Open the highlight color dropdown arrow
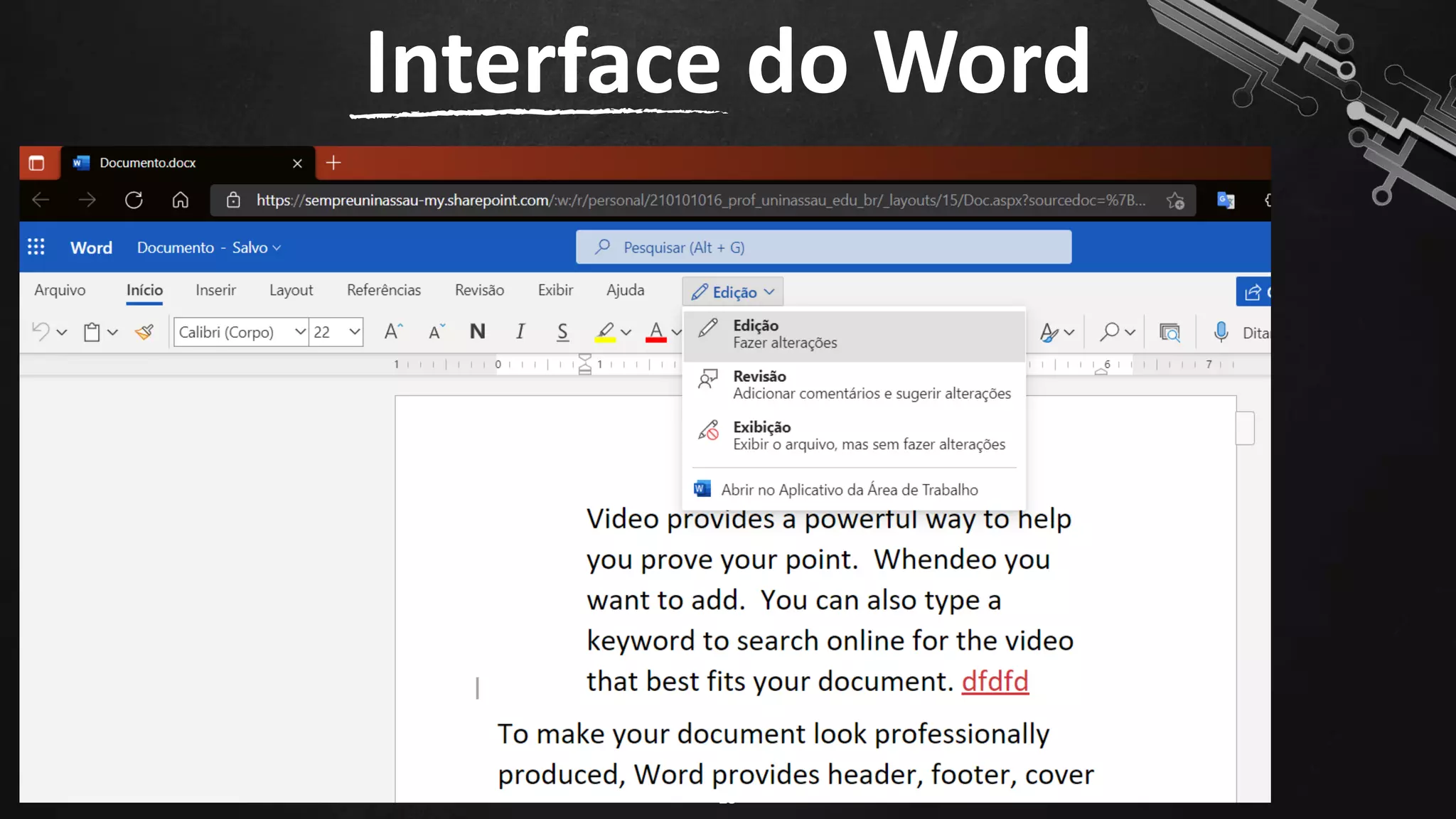The width and height of the screenshot is (1456, 819). [626, 332]
